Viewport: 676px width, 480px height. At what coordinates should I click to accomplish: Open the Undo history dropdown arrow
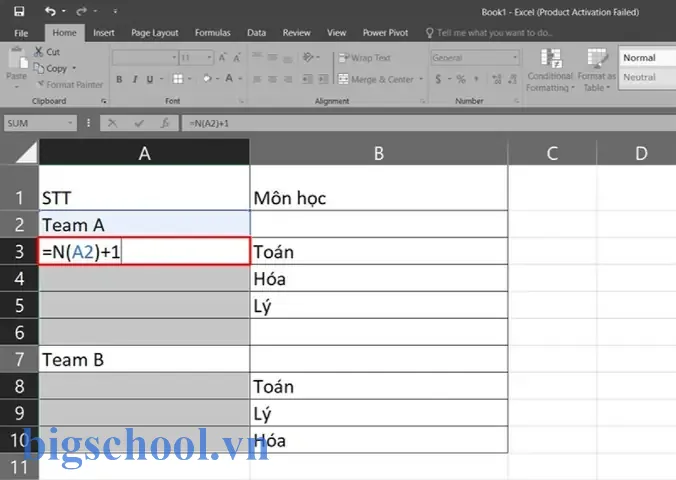click(64, 11)
